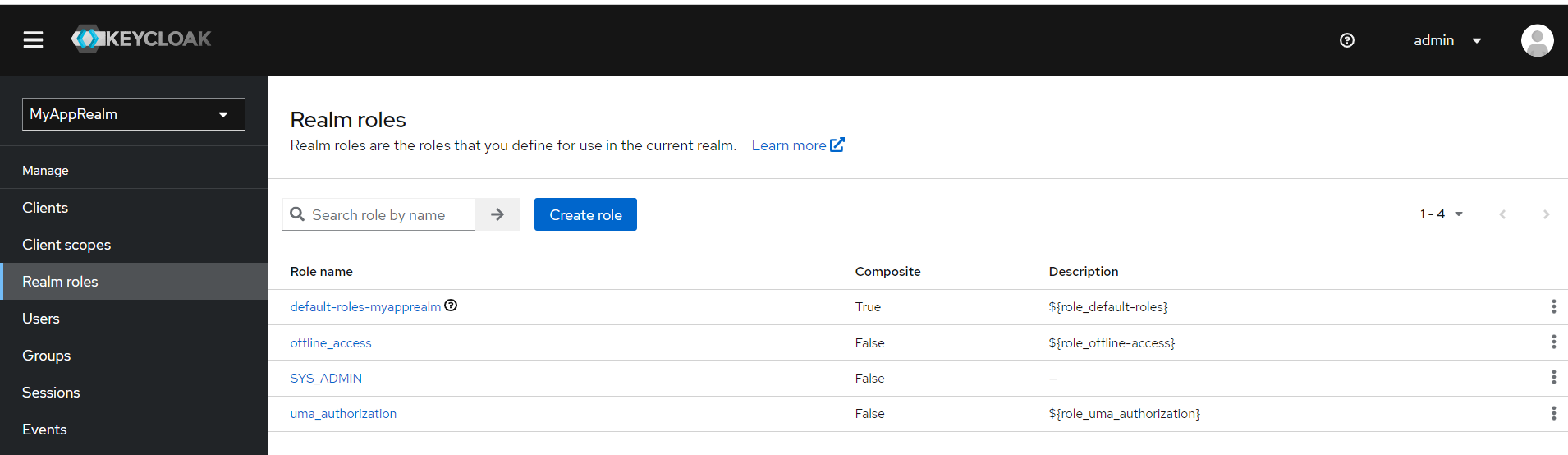Expand the MyAppRealm realm selector
Screen dimensions: 1568x455
click(134, 114)
